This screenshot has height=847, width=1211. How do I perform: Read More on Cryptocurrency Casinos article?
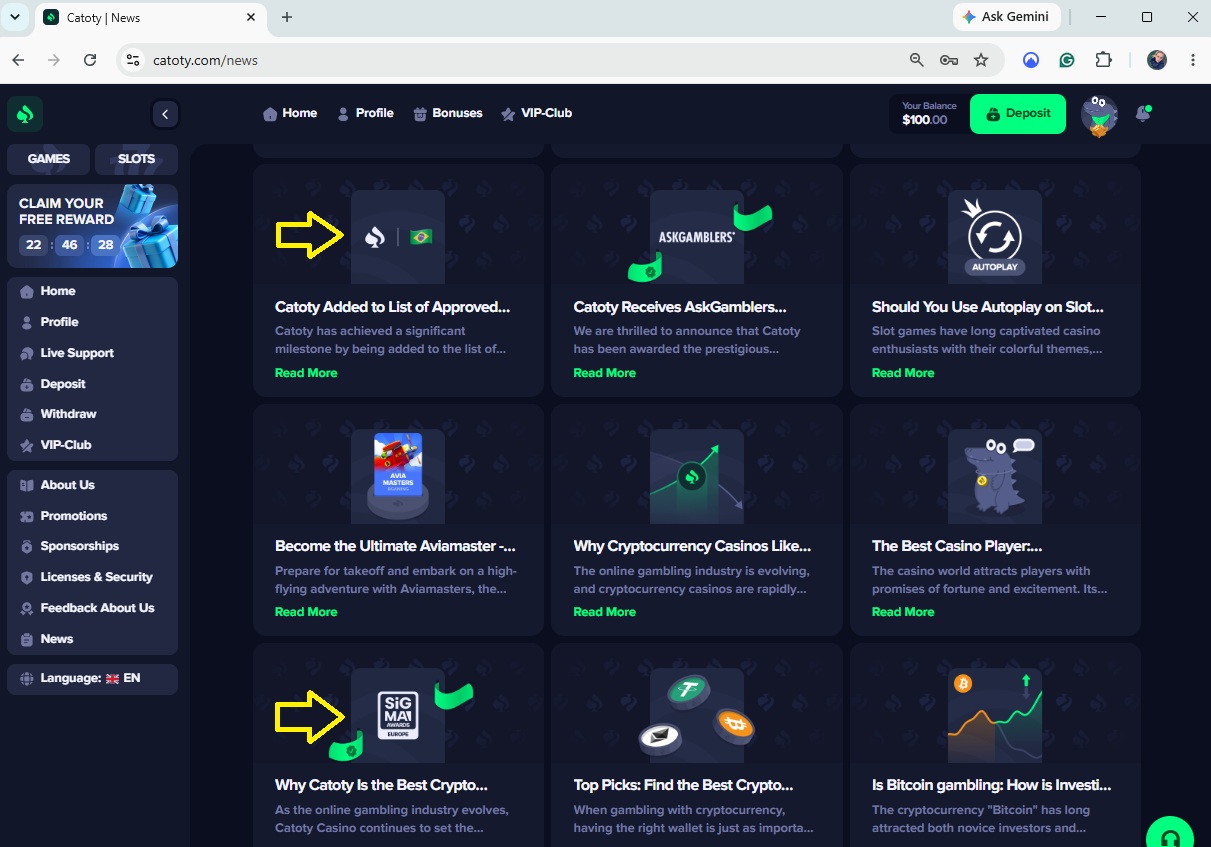click(x=604, y=612)
